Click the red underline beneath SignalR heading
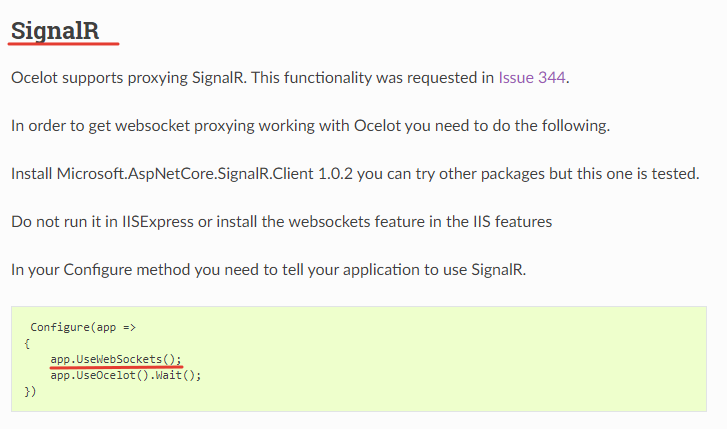Screen dimensions: 727x429 click(x=64, y=44)
